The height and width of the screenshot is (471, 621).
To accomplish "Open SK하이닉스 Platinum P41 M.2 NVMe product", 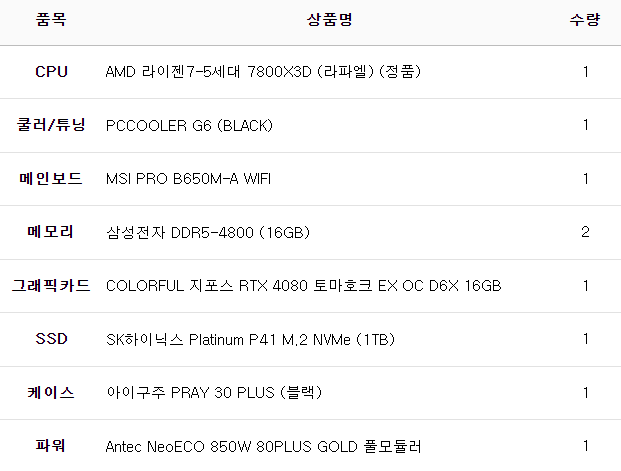I will click(x=250, y=340).
